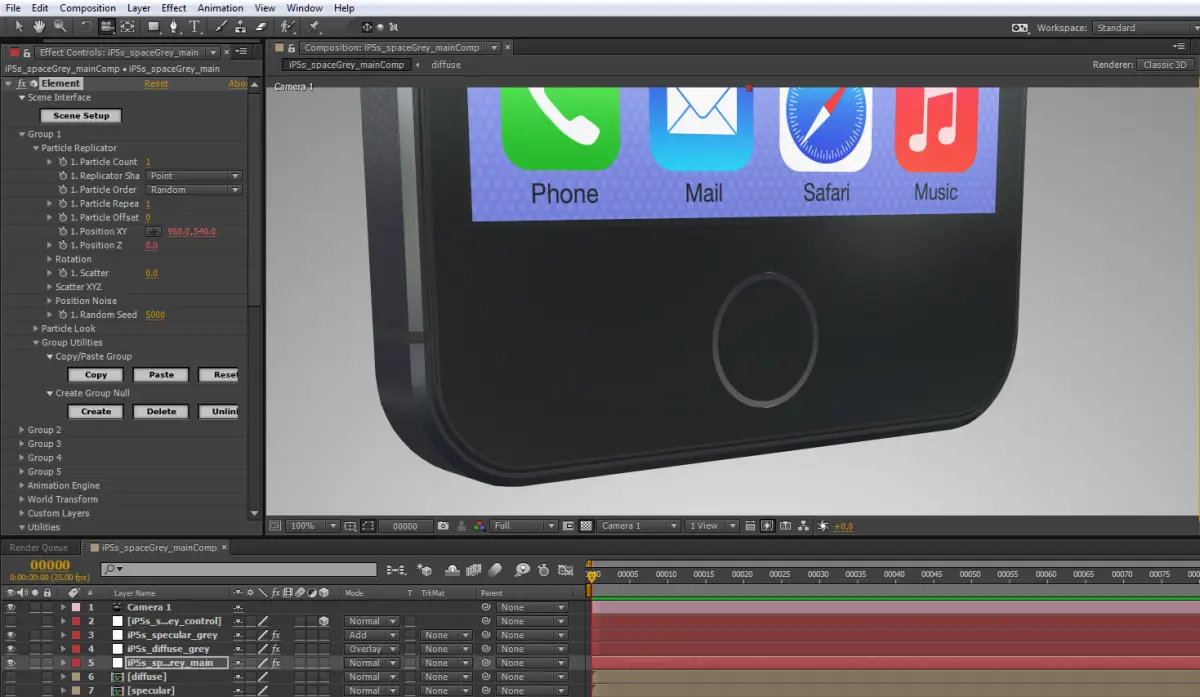Select the Puppet Pin tool

tap(313, 26)
